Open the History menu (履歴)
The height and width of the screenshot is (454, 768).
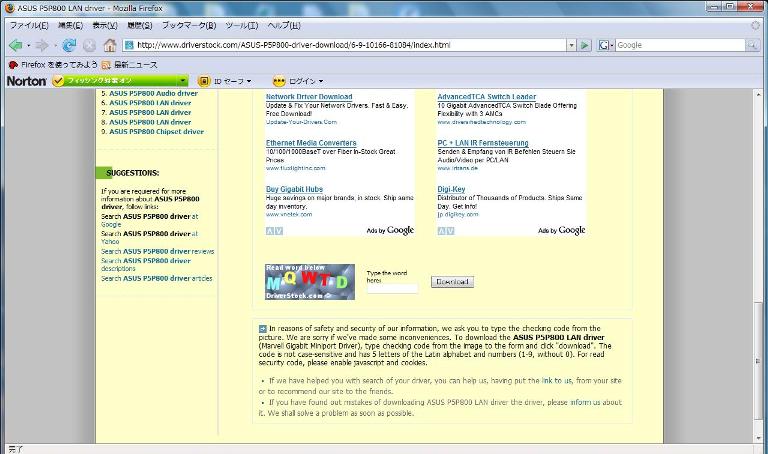coord(140,25)
